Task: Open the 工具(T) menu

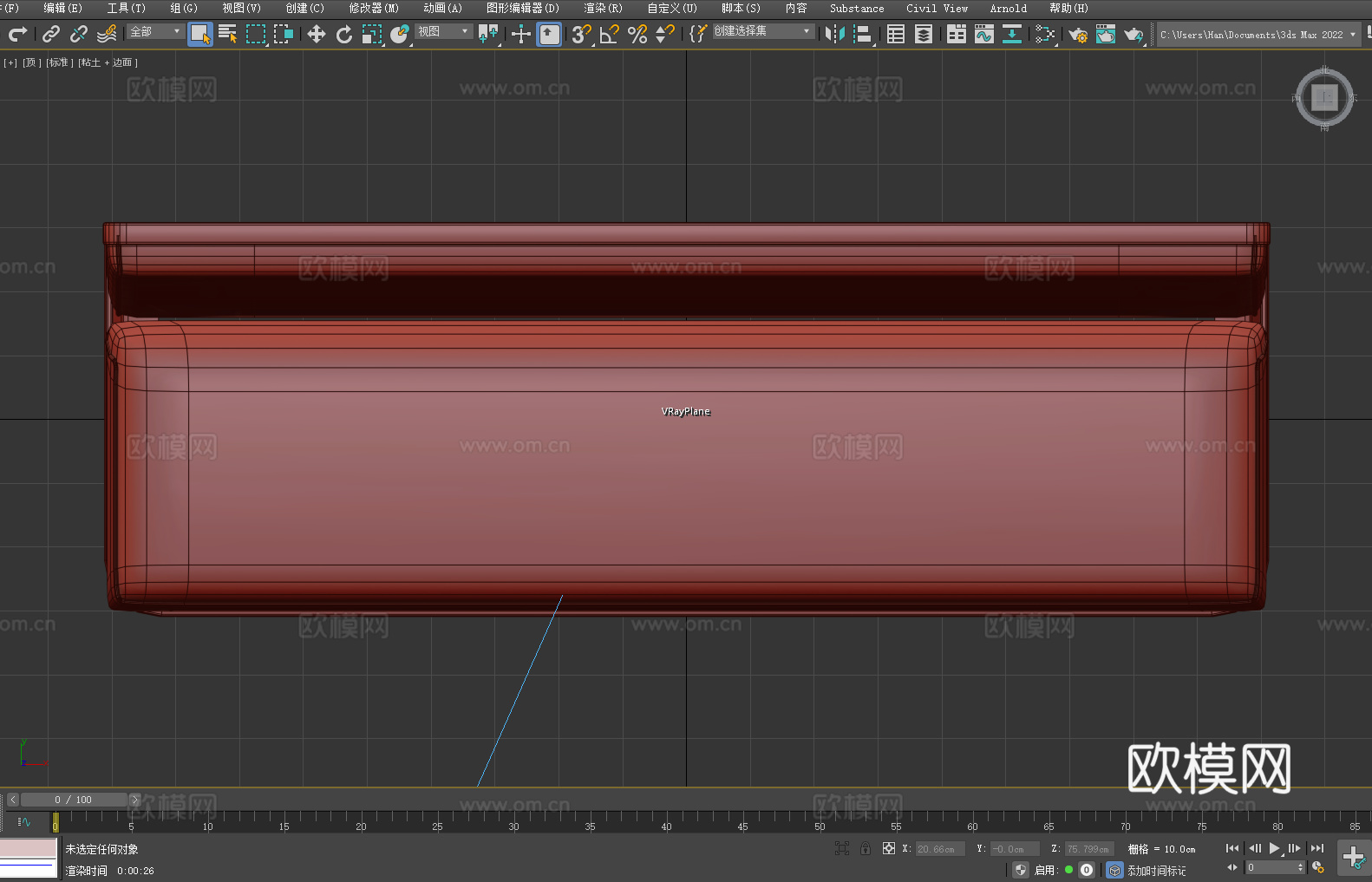Action: coord(126,8)
